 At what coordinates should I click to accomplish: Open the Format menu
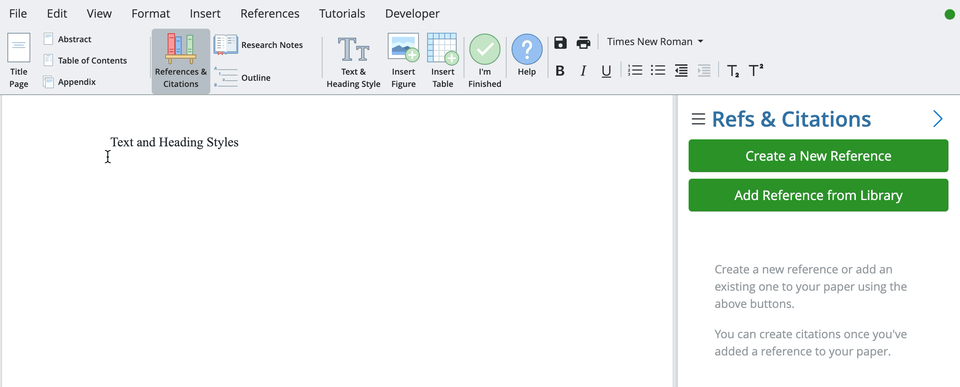pos(151,13)
